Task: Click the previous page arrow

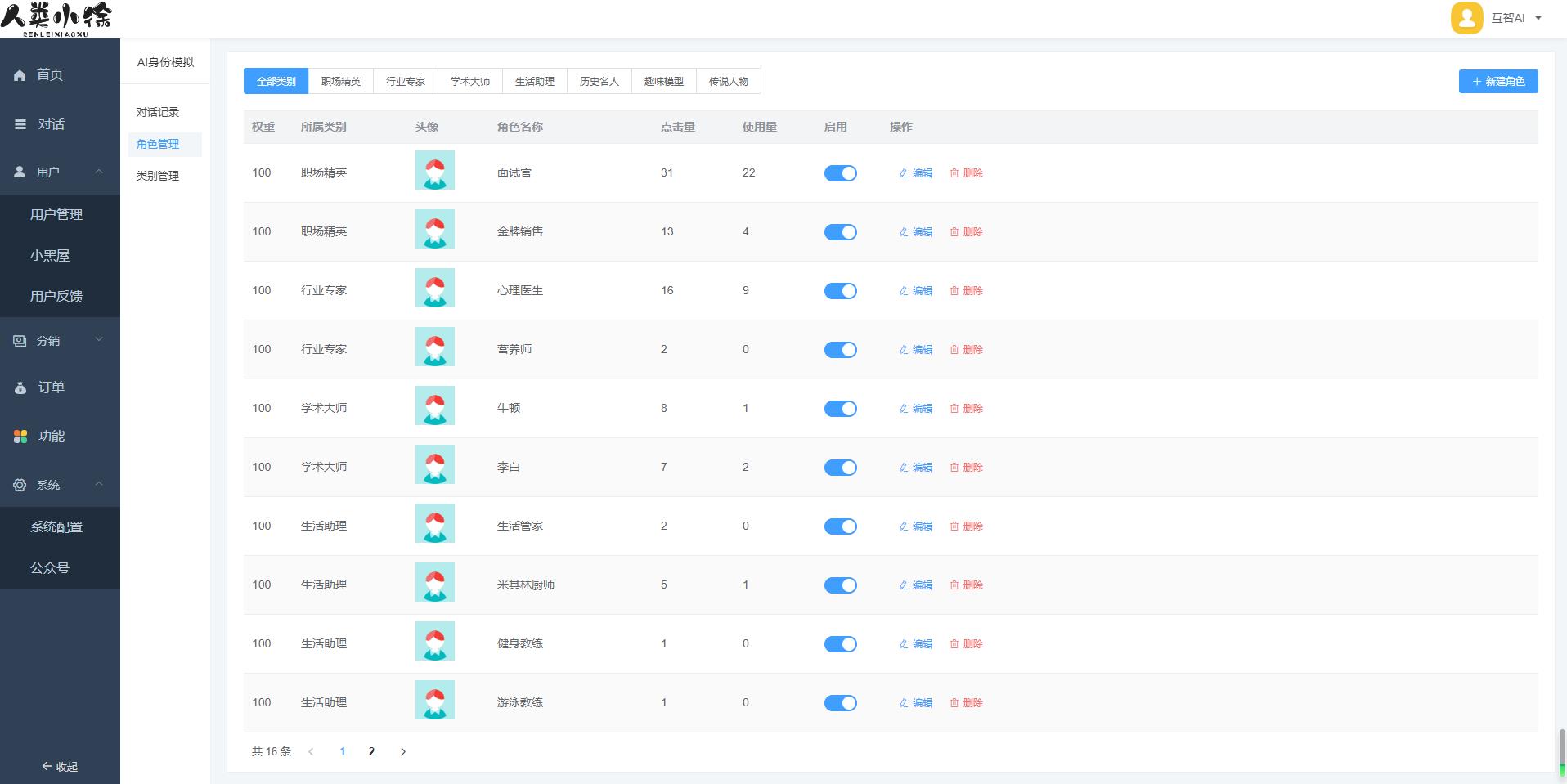Action: tap(311, 752)
